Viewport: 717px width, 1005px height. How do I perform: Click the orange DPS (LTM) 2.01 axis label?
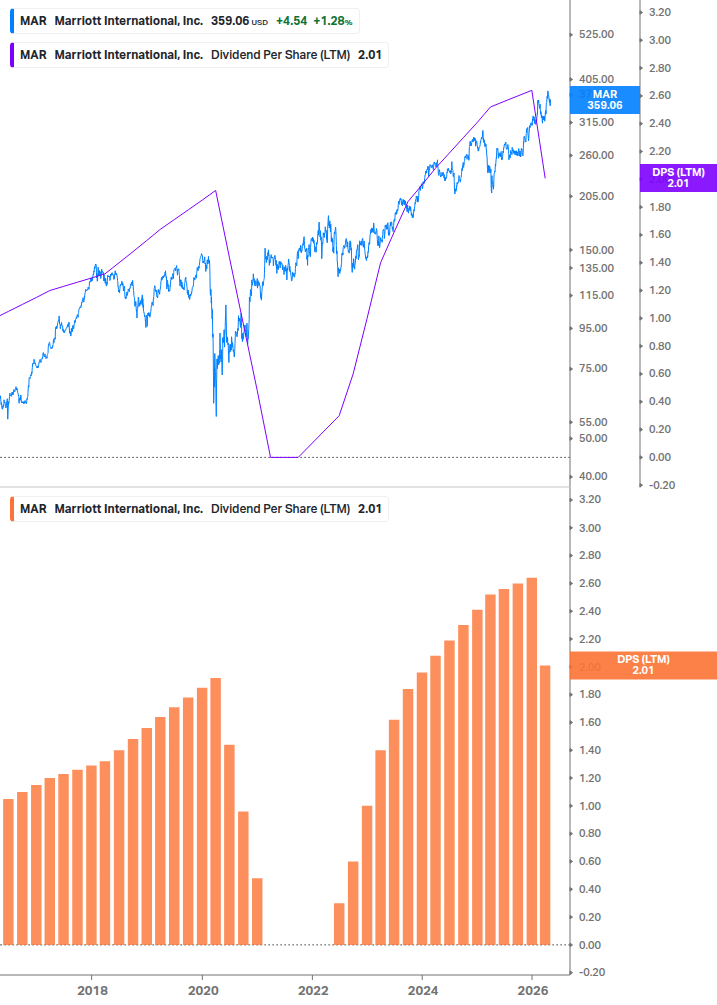[643, 665]
